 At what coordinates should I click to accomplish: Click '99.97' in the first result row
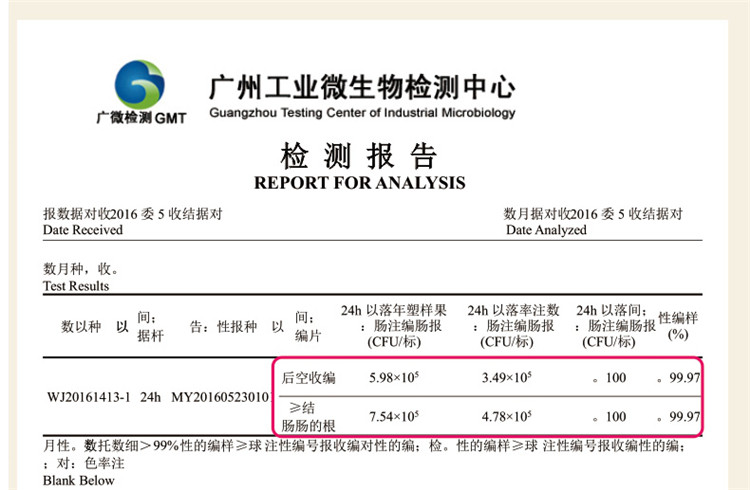(x=684, y=378)
